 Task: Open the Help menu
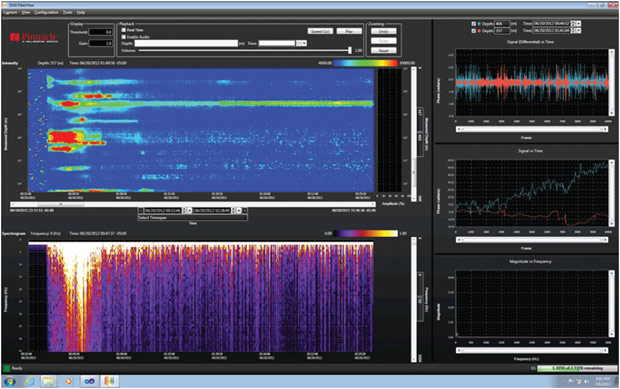(81, 13)
